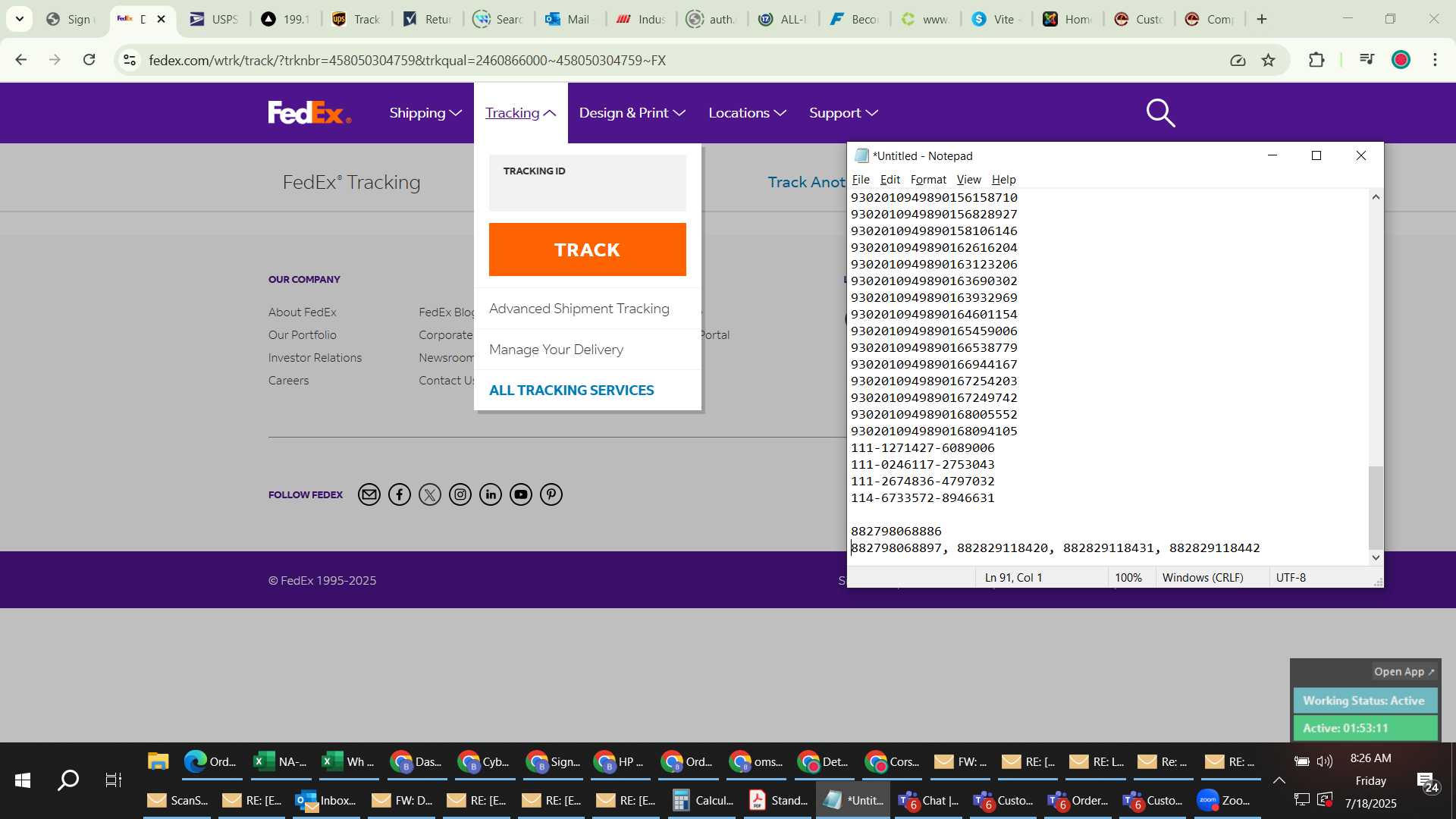Reload the FedEx tracking page
The height and width of the screenshot is (819, 1456).
pos(89,60)
